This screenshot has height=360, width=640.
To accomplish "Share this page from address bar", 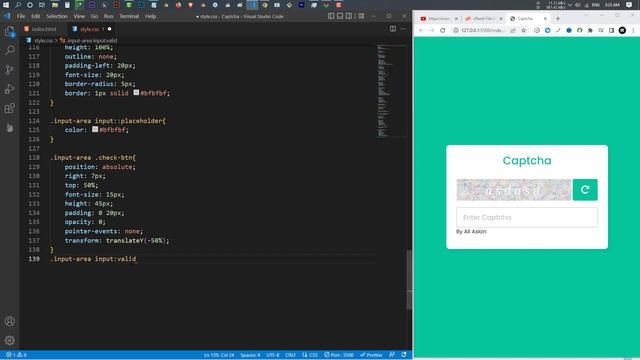I will coord(513,31).
